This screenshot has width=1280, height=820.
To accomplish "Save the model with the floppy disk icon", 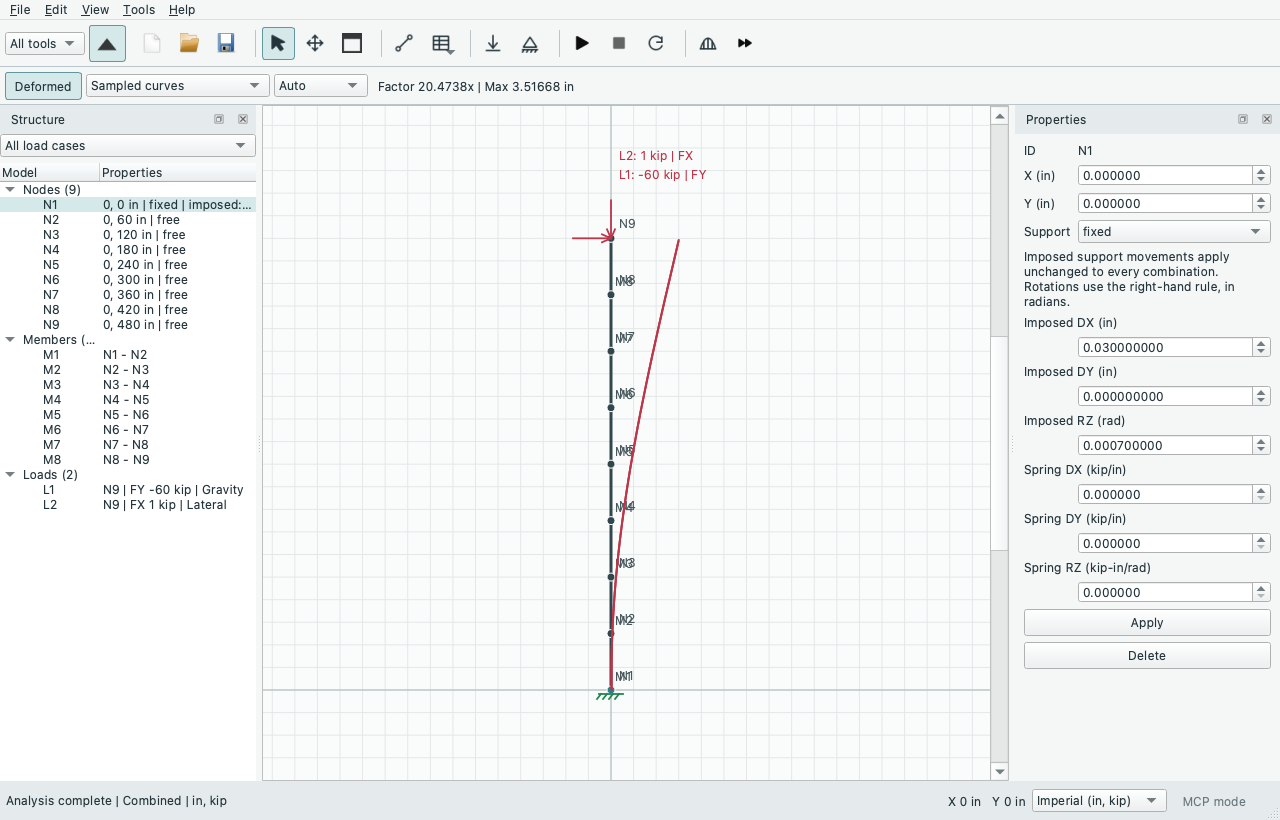I will (x=226, y=44).
